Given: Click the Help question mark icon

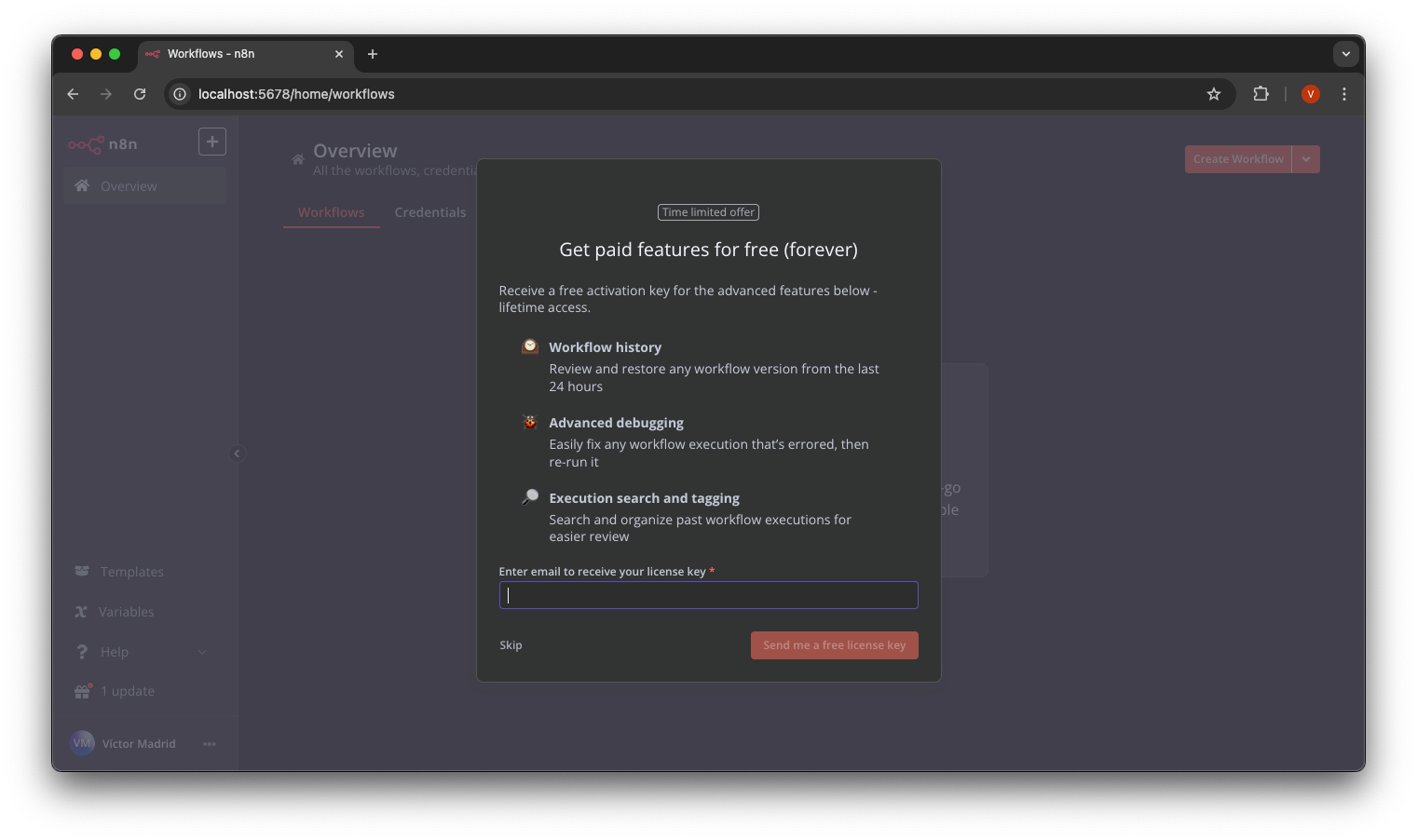Looking at the screenshot, I should click(x=82, y=652).
